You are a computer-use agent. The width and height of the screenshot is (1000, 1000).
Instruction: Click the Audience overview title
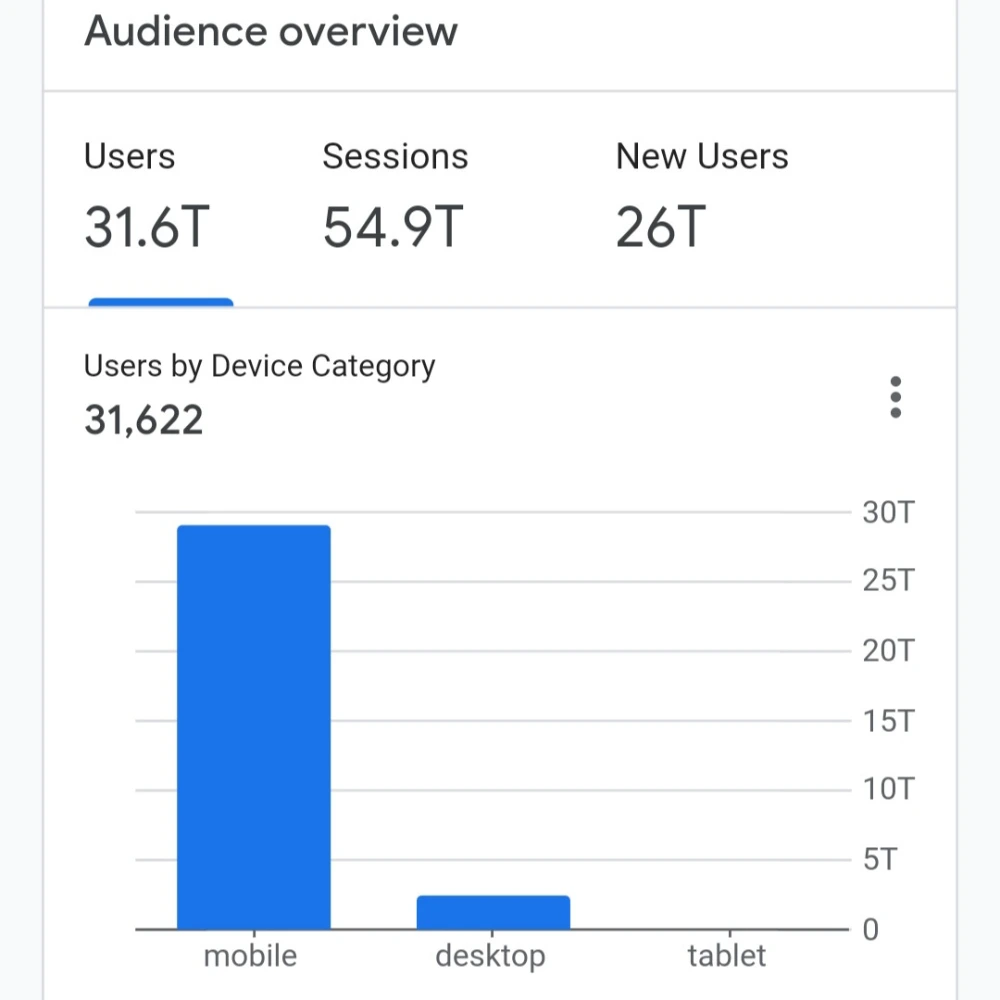[x=271, y=31]
